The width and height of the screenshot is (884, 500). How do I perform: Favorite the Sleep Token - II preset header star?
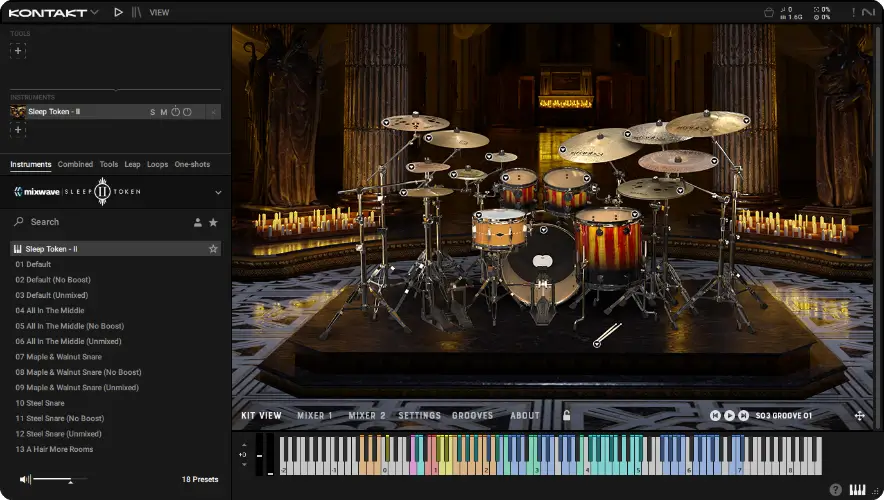point(212,249)
